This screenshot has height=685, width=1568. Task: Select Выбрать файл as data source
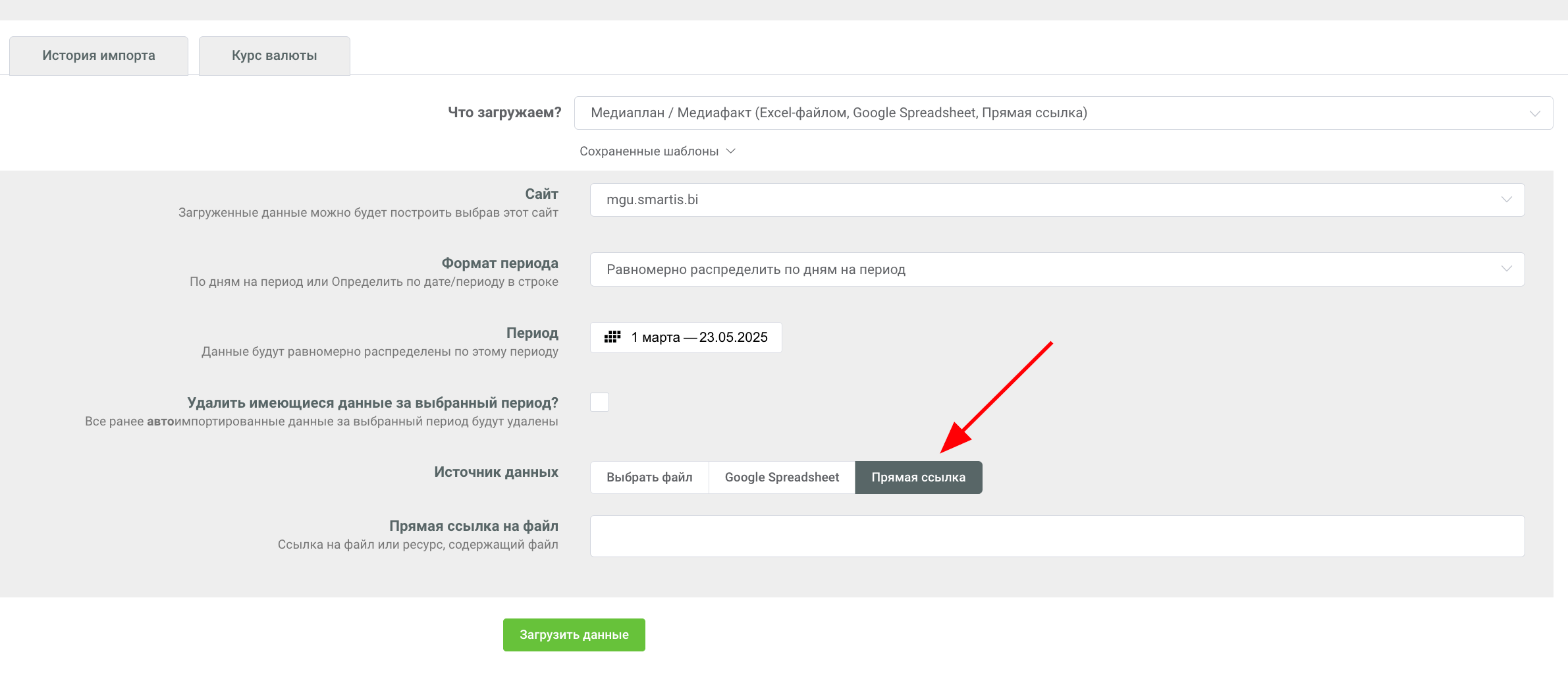tap(649, 478)
